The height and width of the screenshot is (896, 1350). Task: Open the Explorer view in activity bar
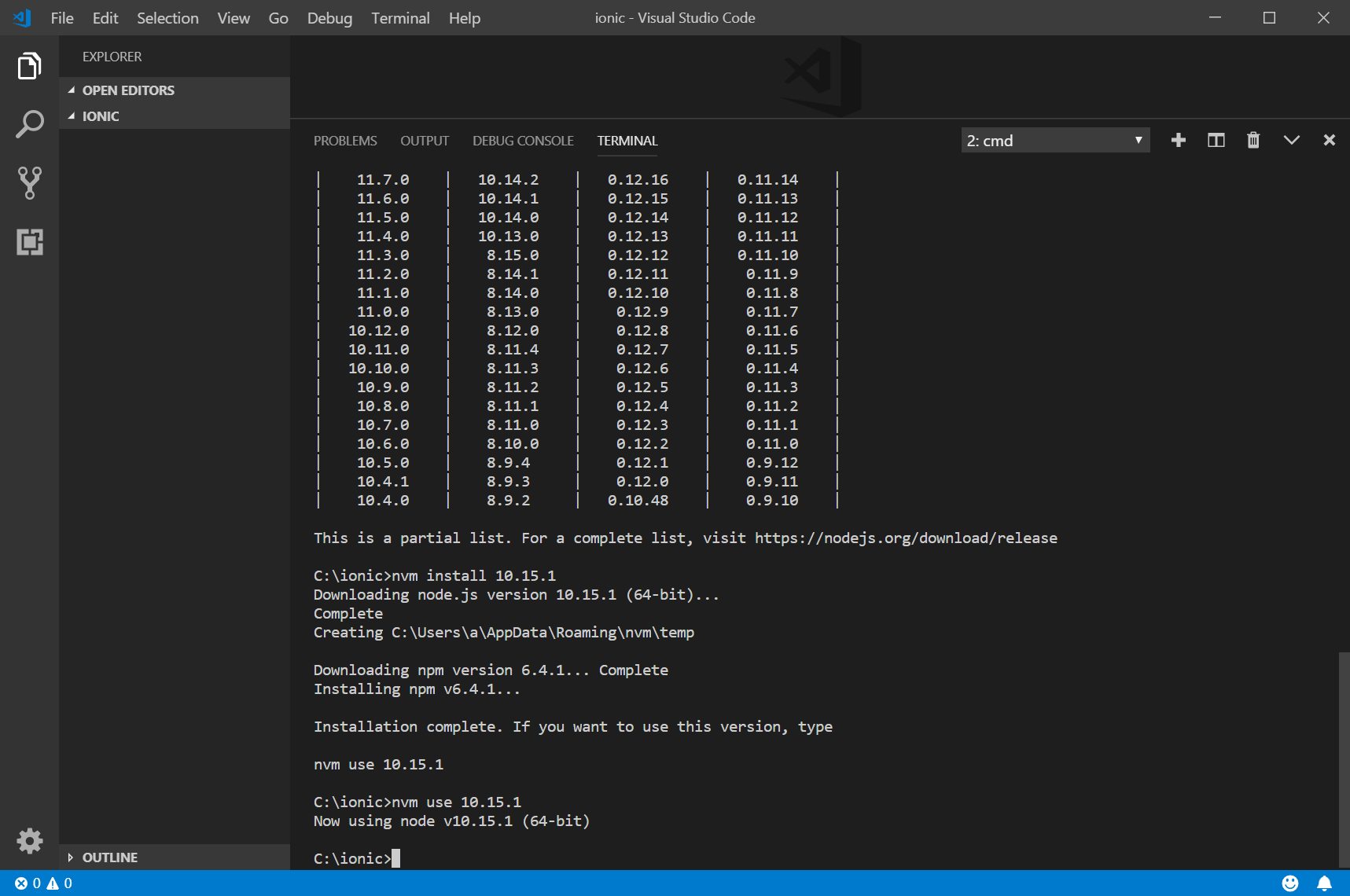click(29, 66)
